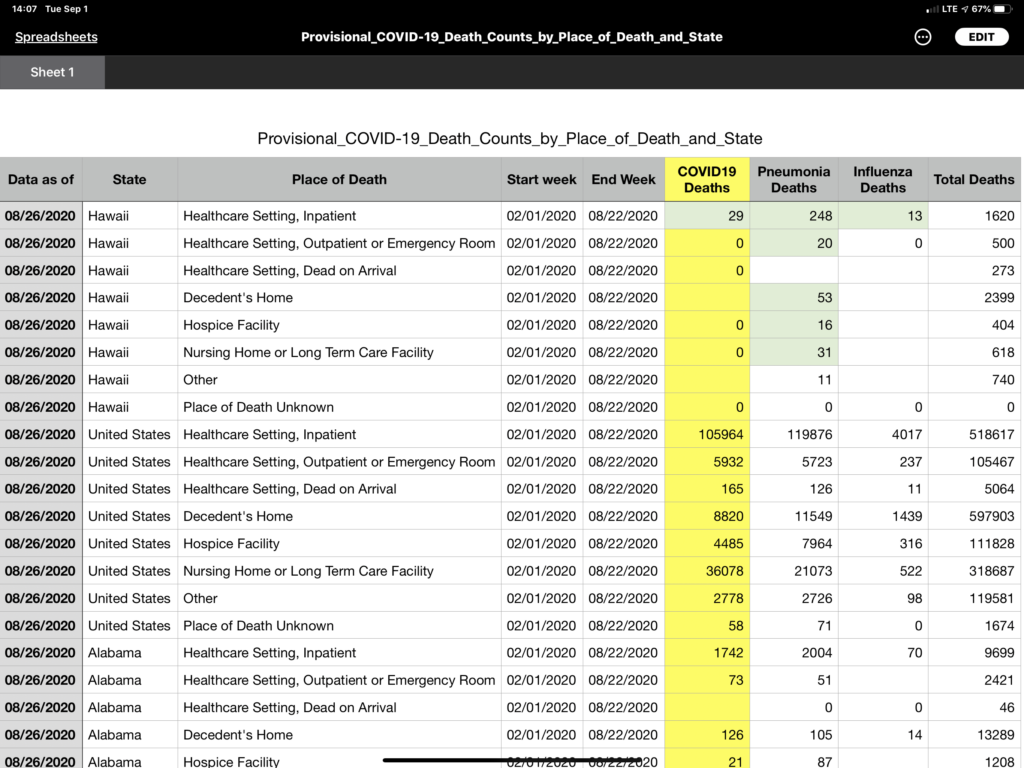The image size is (1024, 768).
Task: Select total deaths cell 597903
Action: coord(974,517)
